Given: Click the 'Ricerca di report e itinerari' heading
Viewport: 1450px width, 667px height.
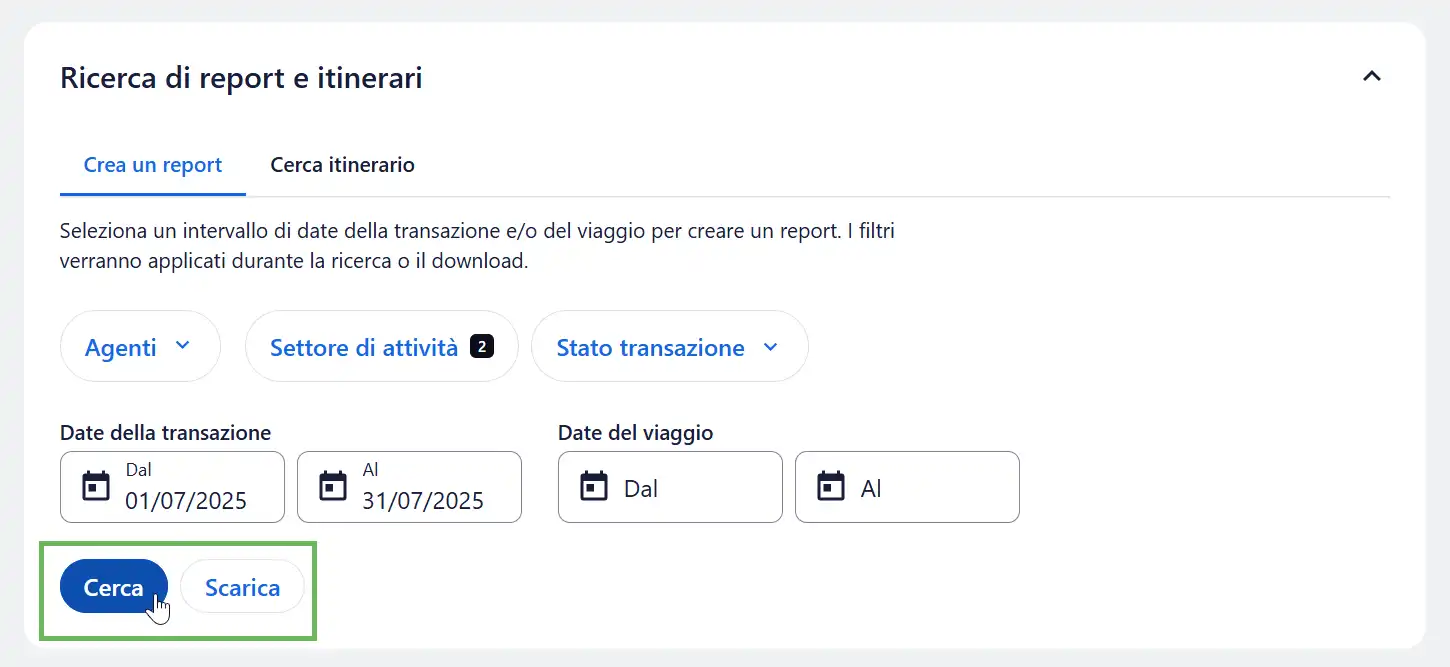Looking at the screenshot, I should point(241,78).
